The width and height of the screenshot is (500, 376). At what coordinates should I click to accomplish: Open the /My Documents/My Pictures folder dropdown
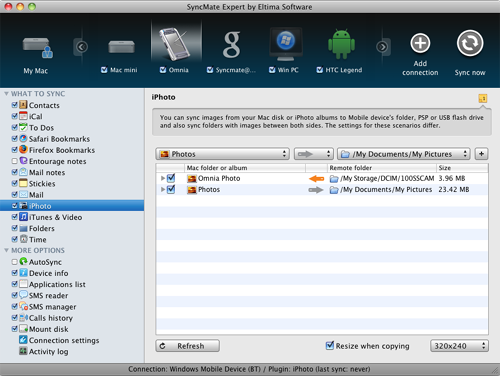click(404, 154)
